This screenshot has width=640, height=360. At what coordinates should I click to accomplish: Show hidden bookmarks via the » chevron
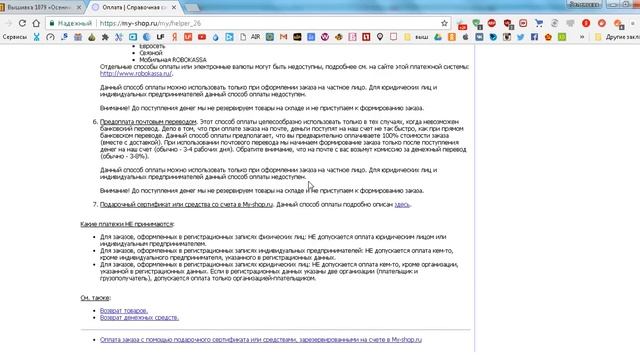[x=582, y=37]
